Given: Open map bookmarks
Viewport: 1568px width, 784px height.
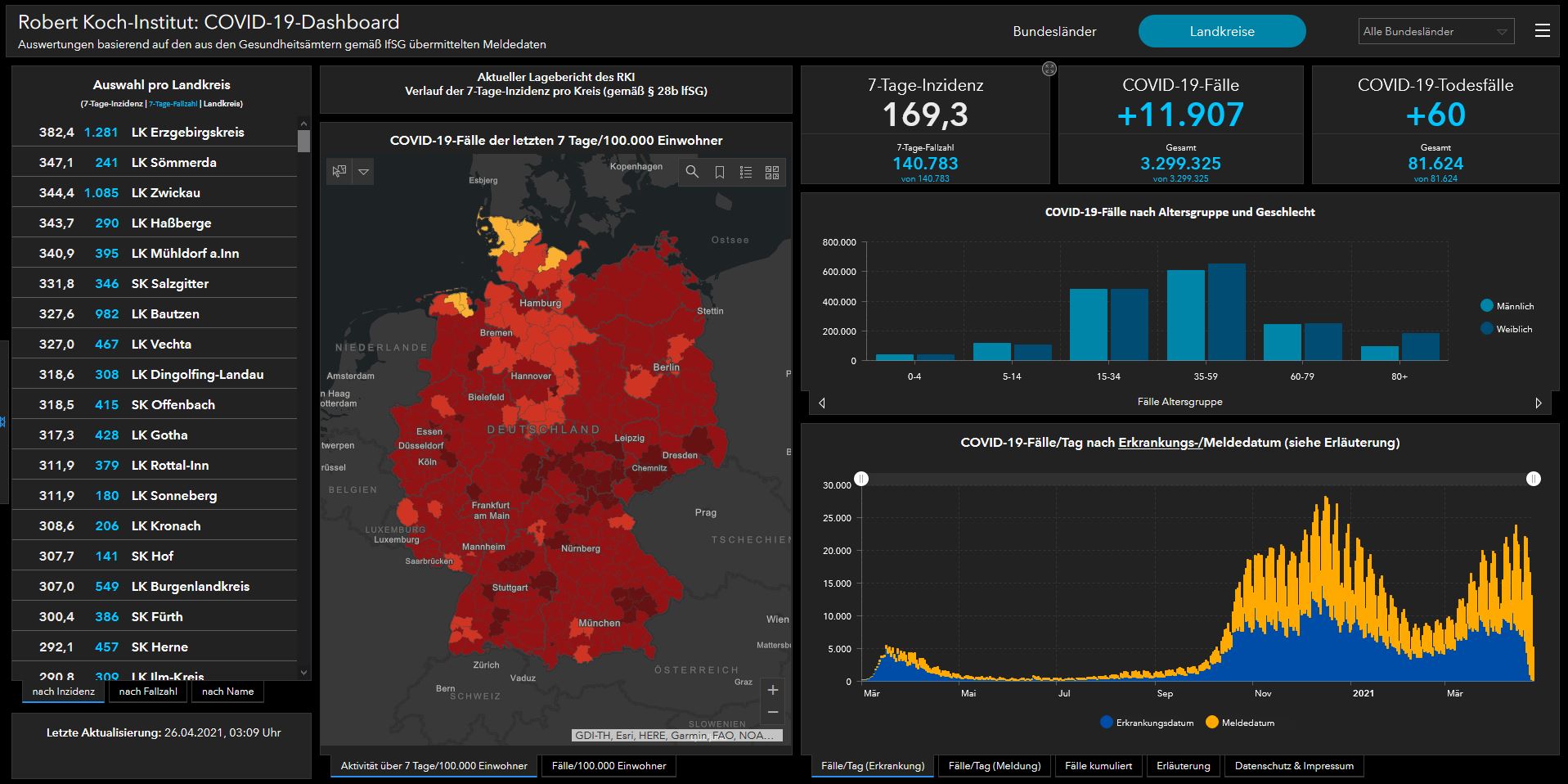Looking at the screenshot, I should point(720,172).
